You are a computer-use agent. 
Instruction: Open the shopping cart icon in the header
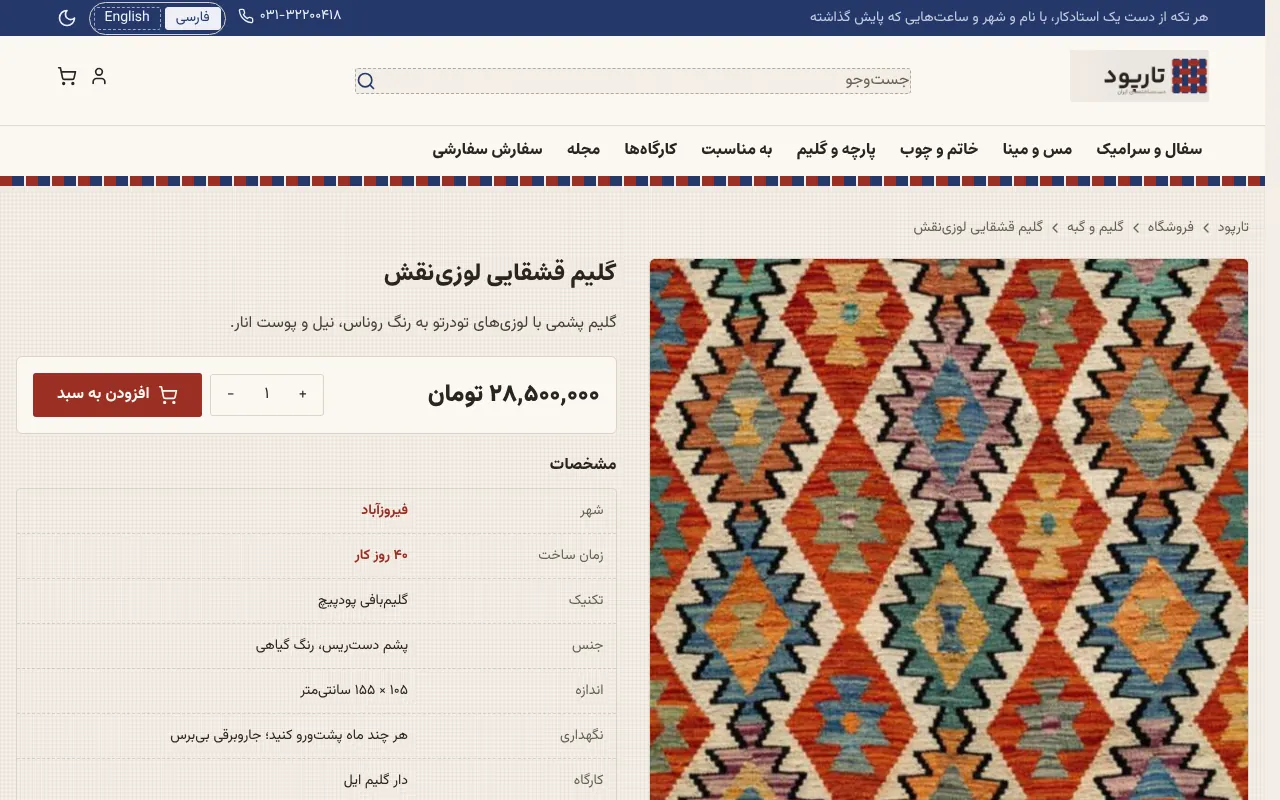click(x=67, y=76)
